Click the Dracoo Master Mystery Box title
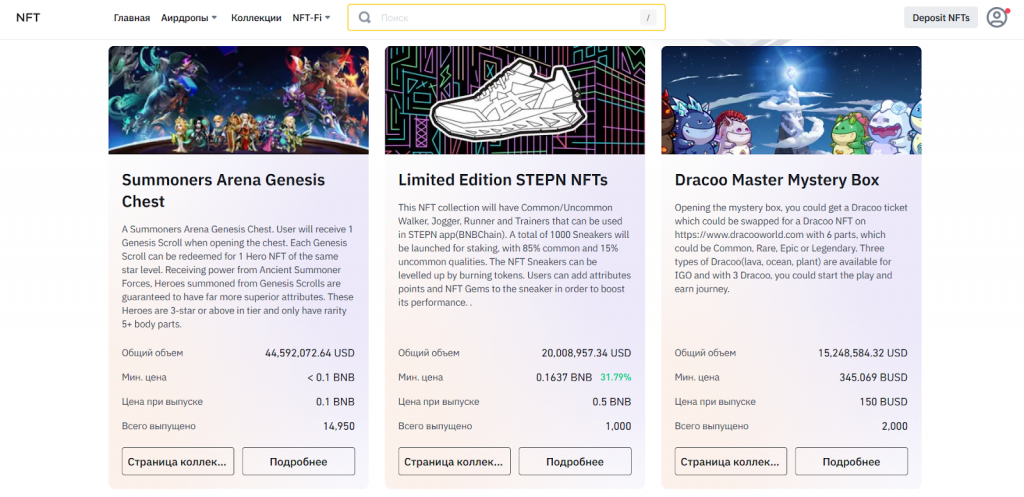The image size is (1024, 497). pyautogui.click(x=777, y=180)
